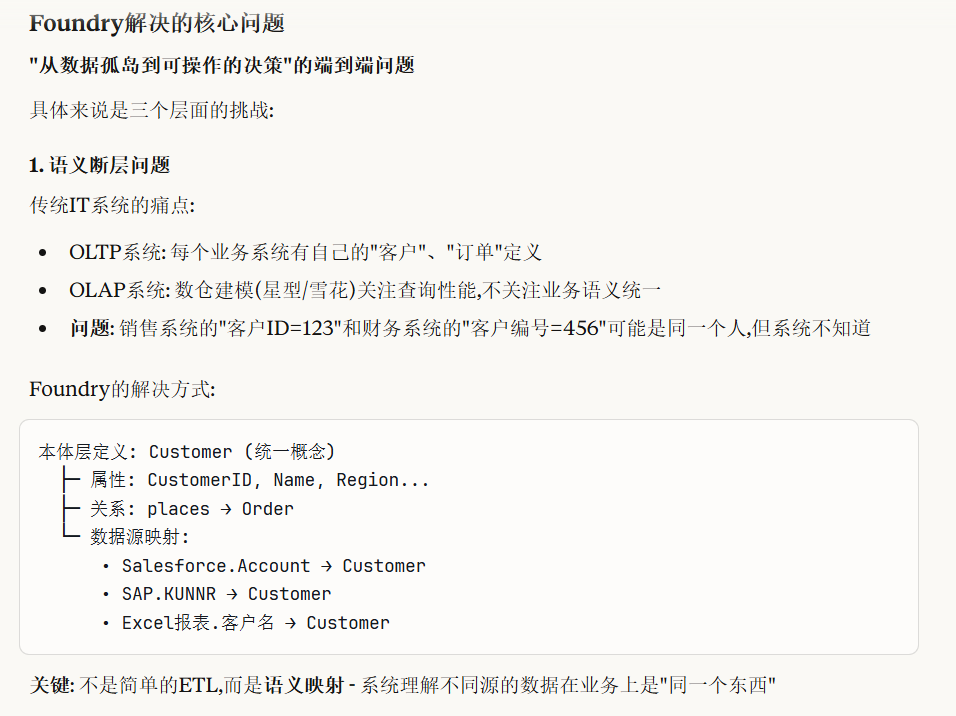956x716 pixels.
Task: Click the line "Foundry的解决方式"
Action: click(122, 389)
